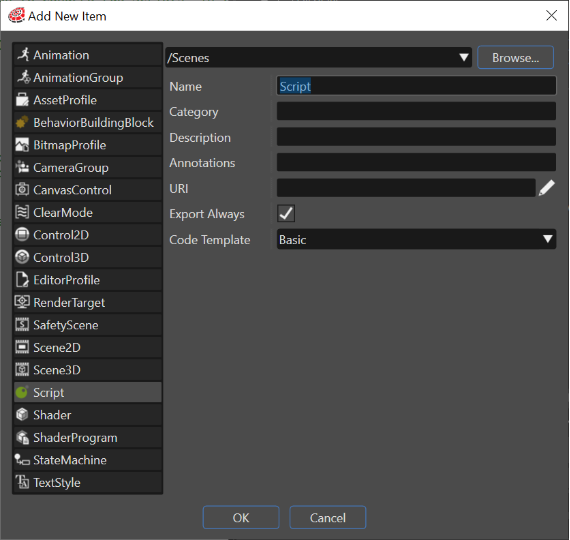Image resolution: width=570 pixels, height=540 pixels.
Task: Click the Control3D cube icon
Action: 22,257
